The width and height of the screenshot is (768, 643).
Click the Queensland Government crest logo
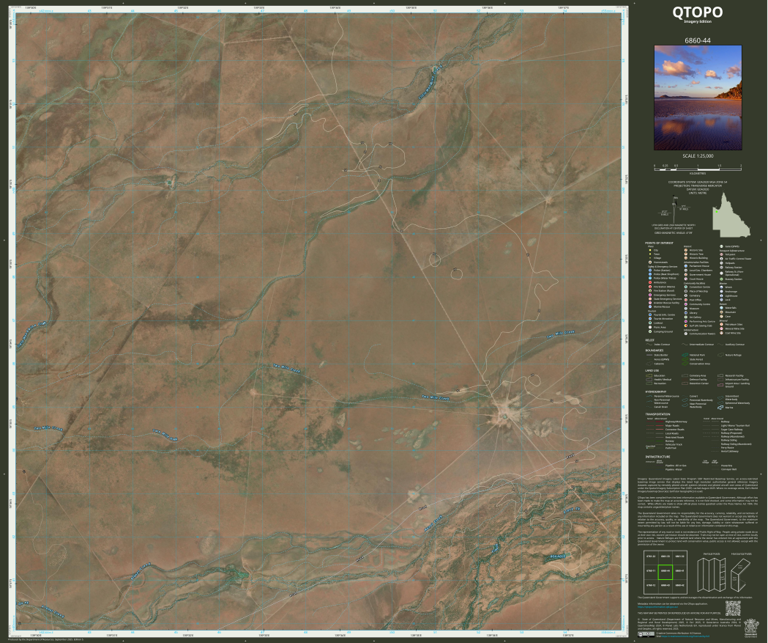coord(751,628)
